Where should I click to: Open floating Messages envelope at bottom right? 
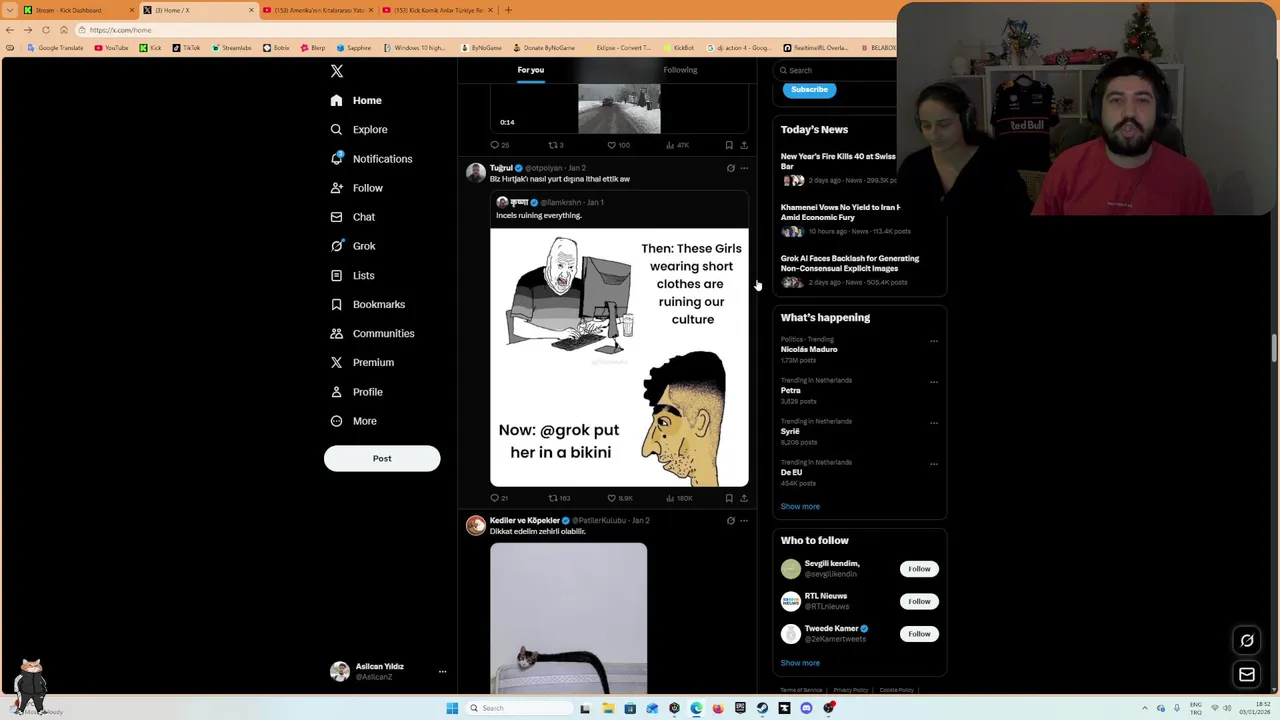click(1247, 675)
